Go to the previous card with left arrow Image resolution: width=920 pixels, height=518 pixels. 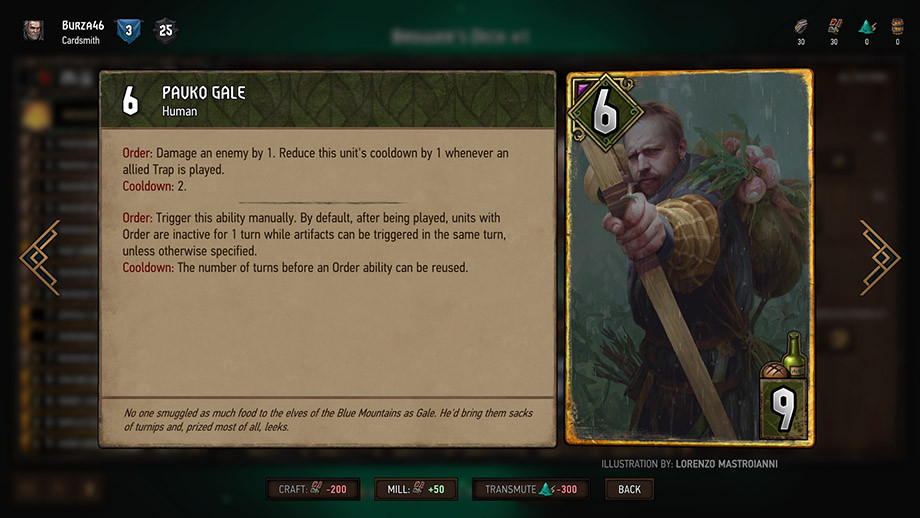(x=40, y=258)
